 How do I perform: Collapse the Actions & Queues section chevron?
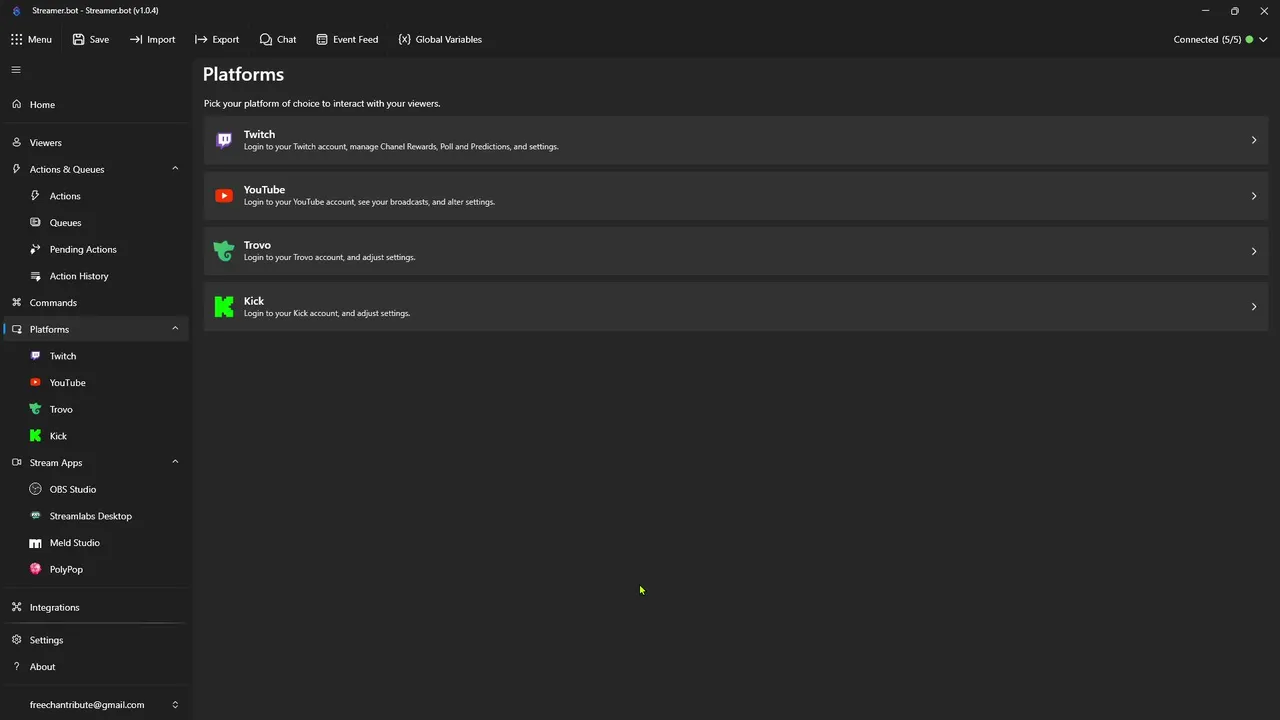175,169
